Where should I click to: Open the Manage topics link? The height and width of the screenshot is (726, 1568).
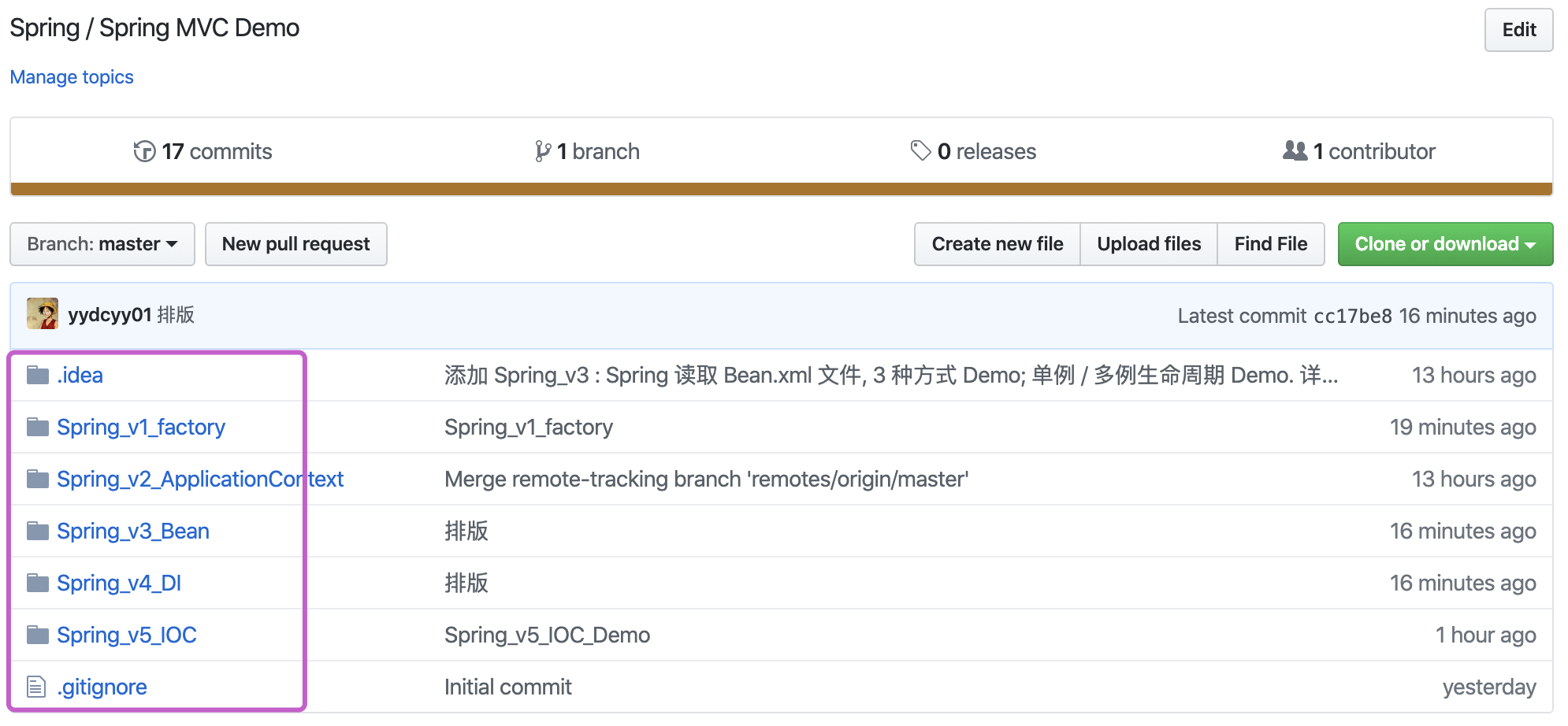coord(71,76)
